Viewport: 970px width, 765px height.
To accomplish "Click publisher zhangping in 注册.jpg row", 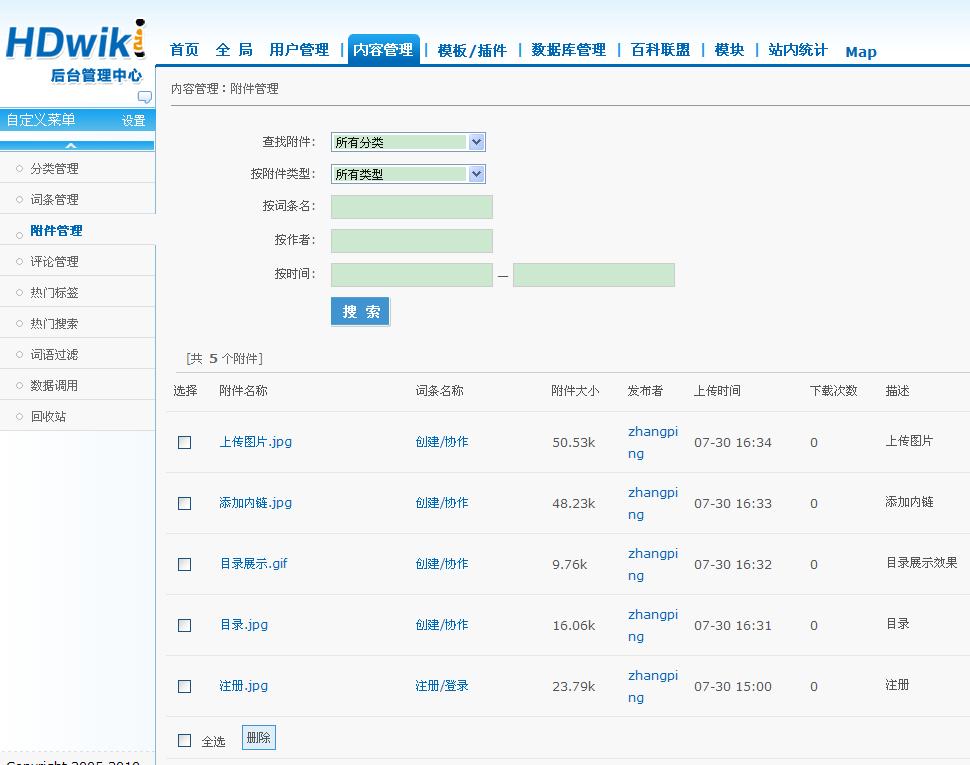I will point(653,686).
